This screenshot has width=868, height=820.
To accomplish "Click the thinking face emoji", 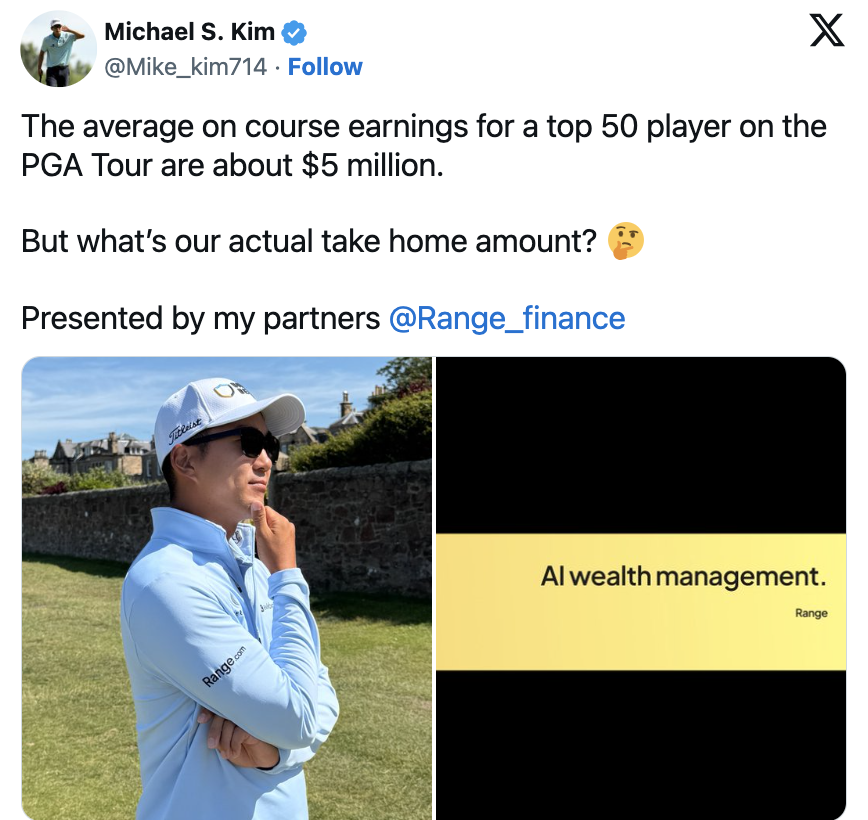I will [626, 241].
